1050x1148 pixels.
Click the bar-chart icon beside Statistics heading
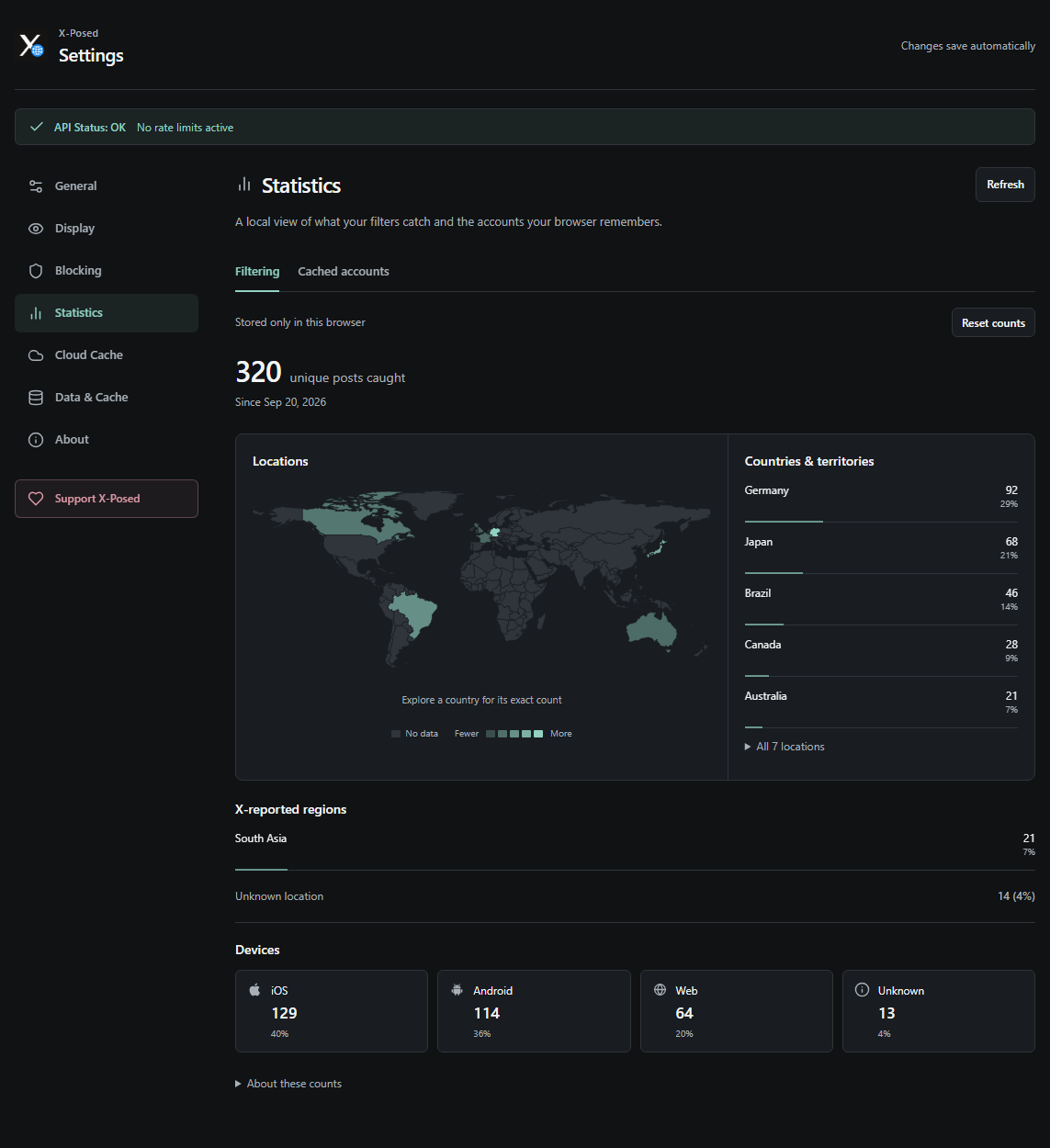tap(244, 185)
